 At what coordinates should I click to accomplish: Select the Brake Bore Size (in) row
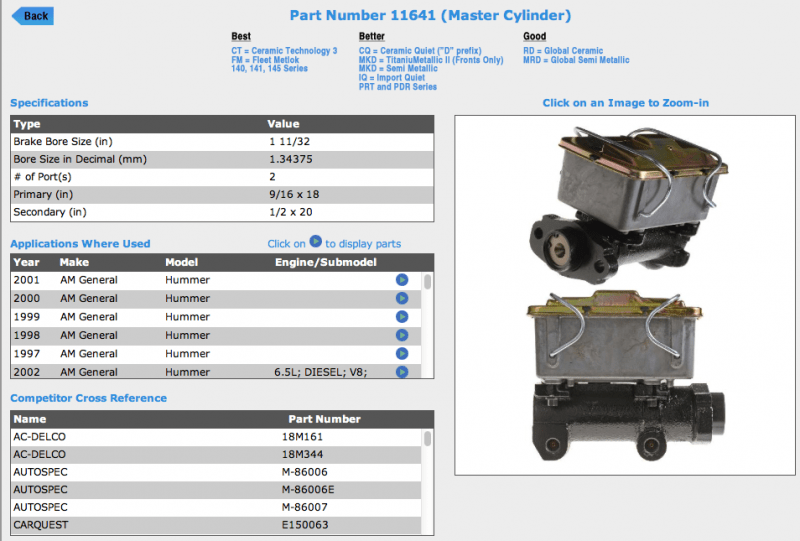pyautogui.click(x=222, y=141)
